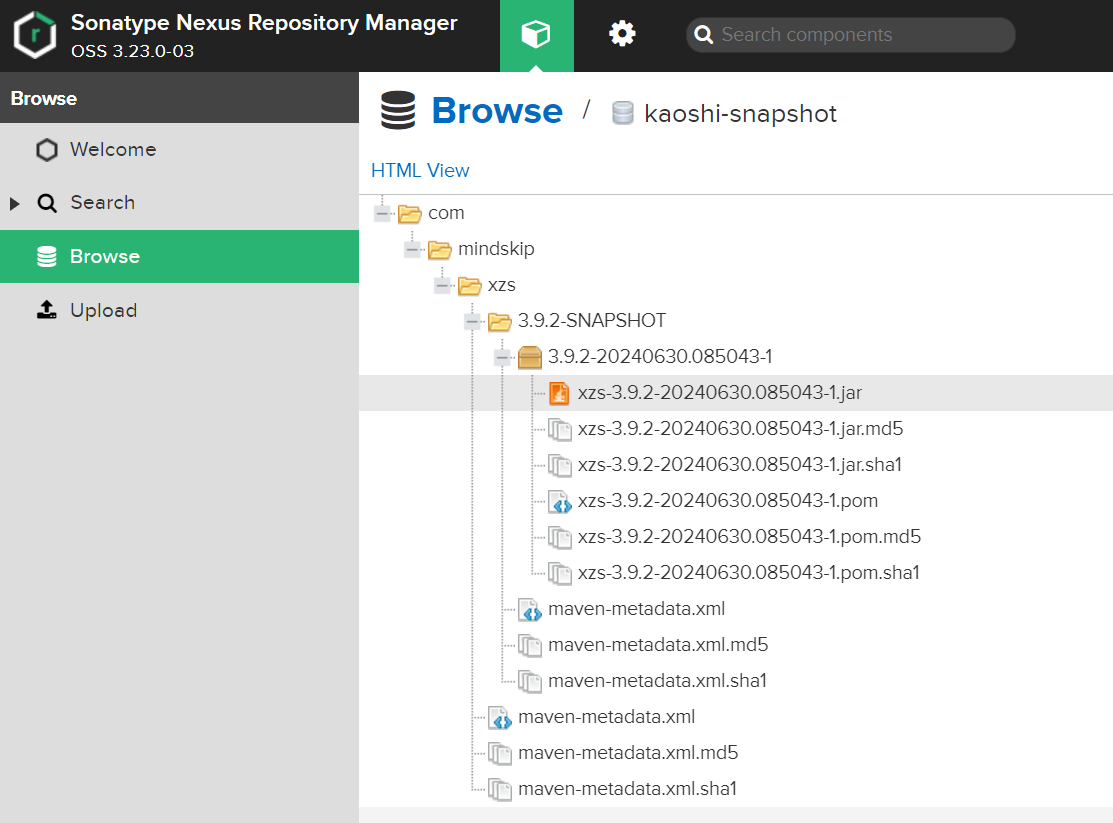
Task: Click the Welcome hexagon icon in sidebar
Action: pos(47,150)
